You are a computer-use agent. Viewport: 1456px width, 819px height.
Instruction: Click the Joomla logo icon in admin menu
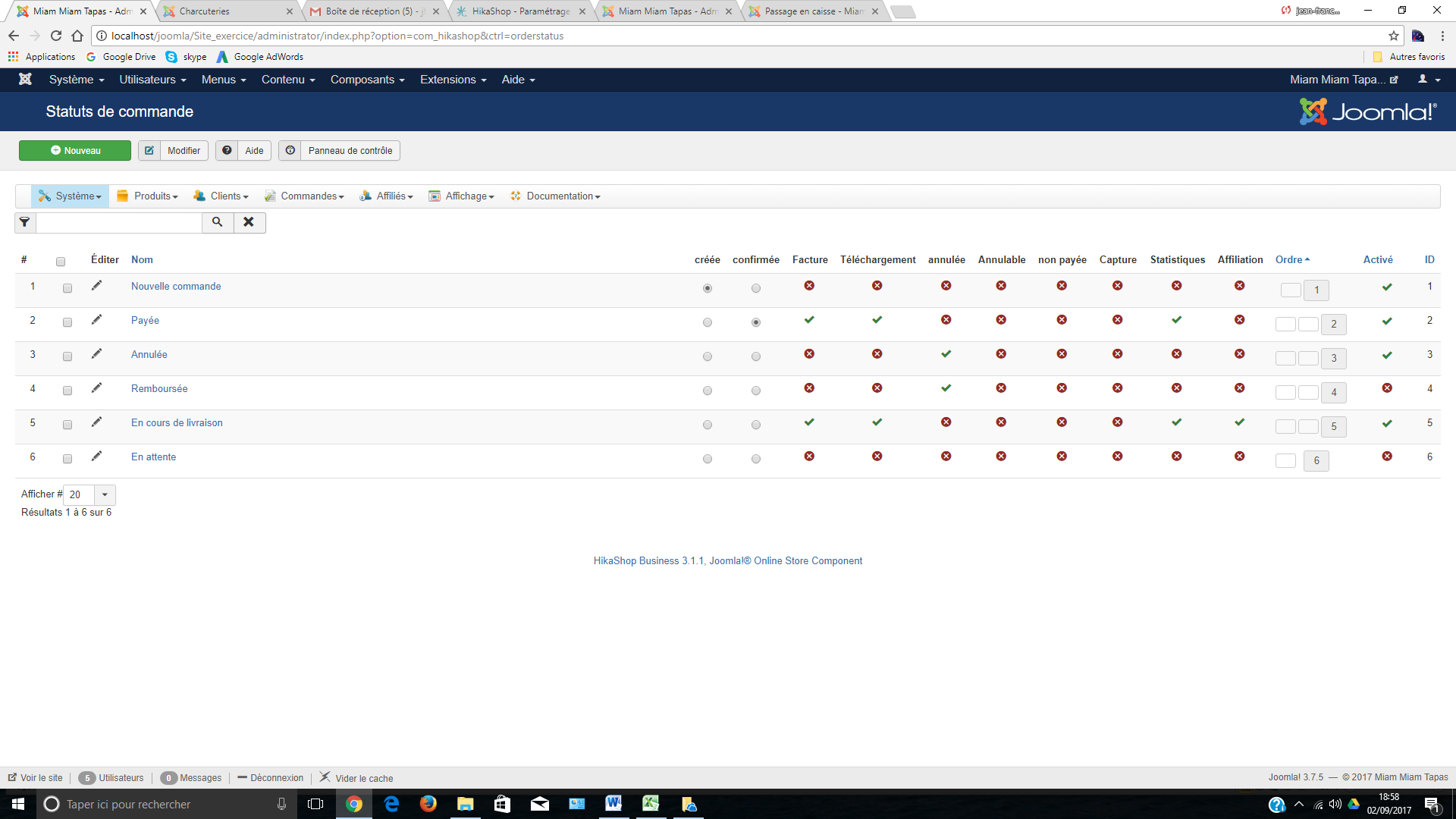pyautogui.click(x=25, y=80)
